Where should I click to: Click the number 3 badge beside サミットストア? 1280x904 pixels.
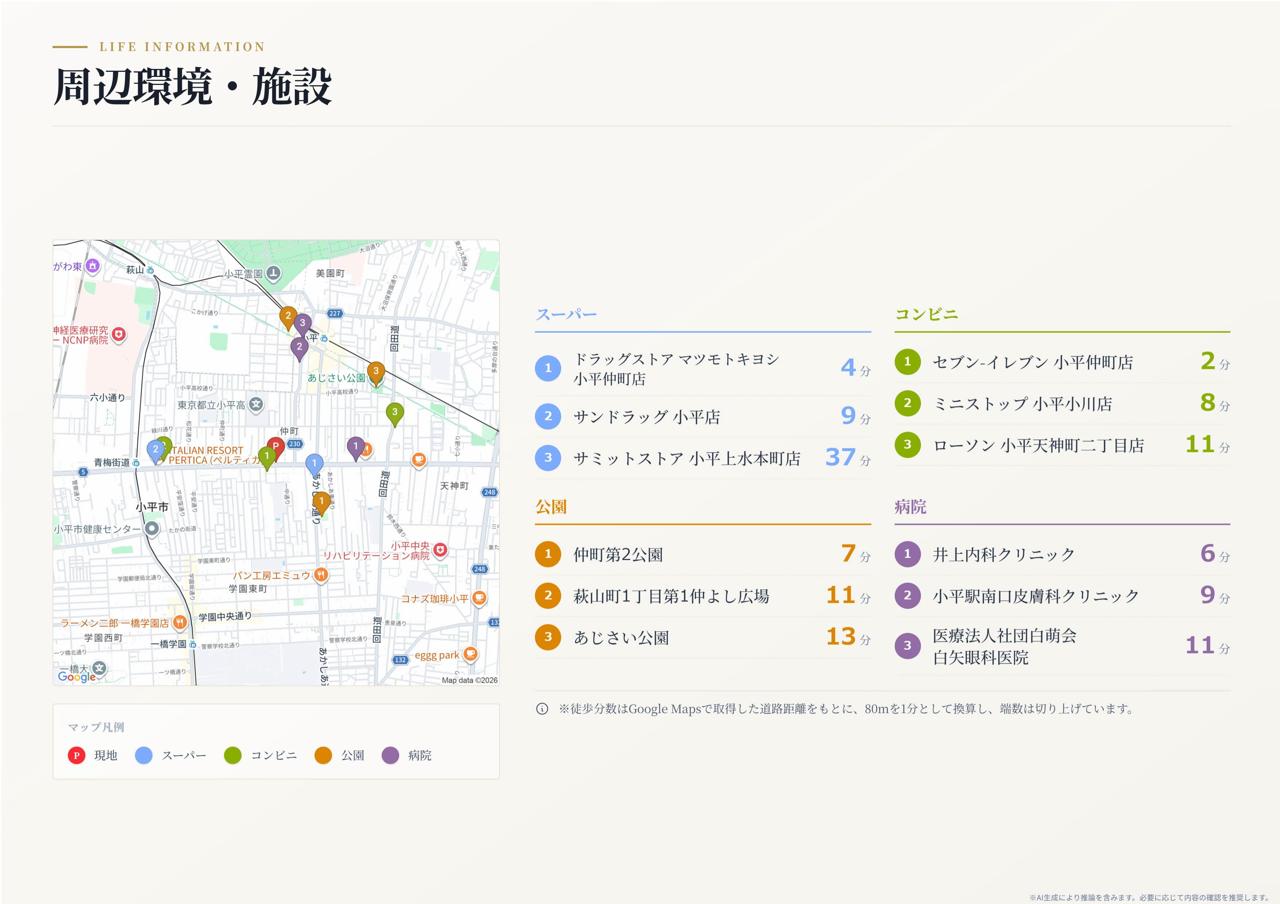(548, 458)
